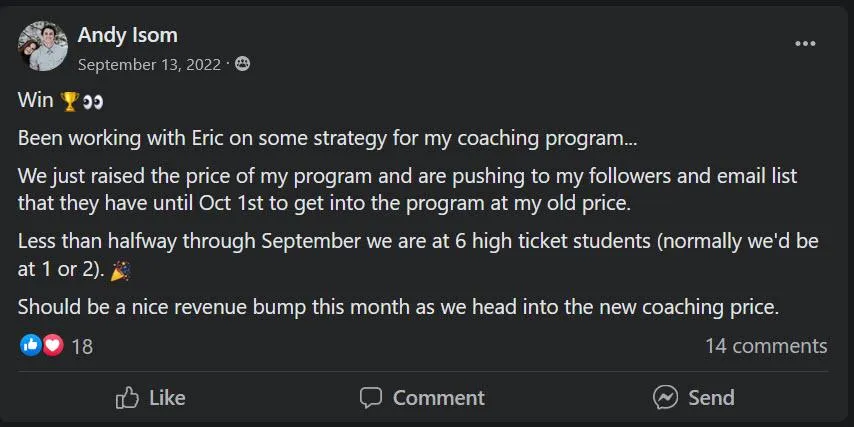Click the September 13, 2022 timestamp
854x427 pixels.
tap(149, 64)
